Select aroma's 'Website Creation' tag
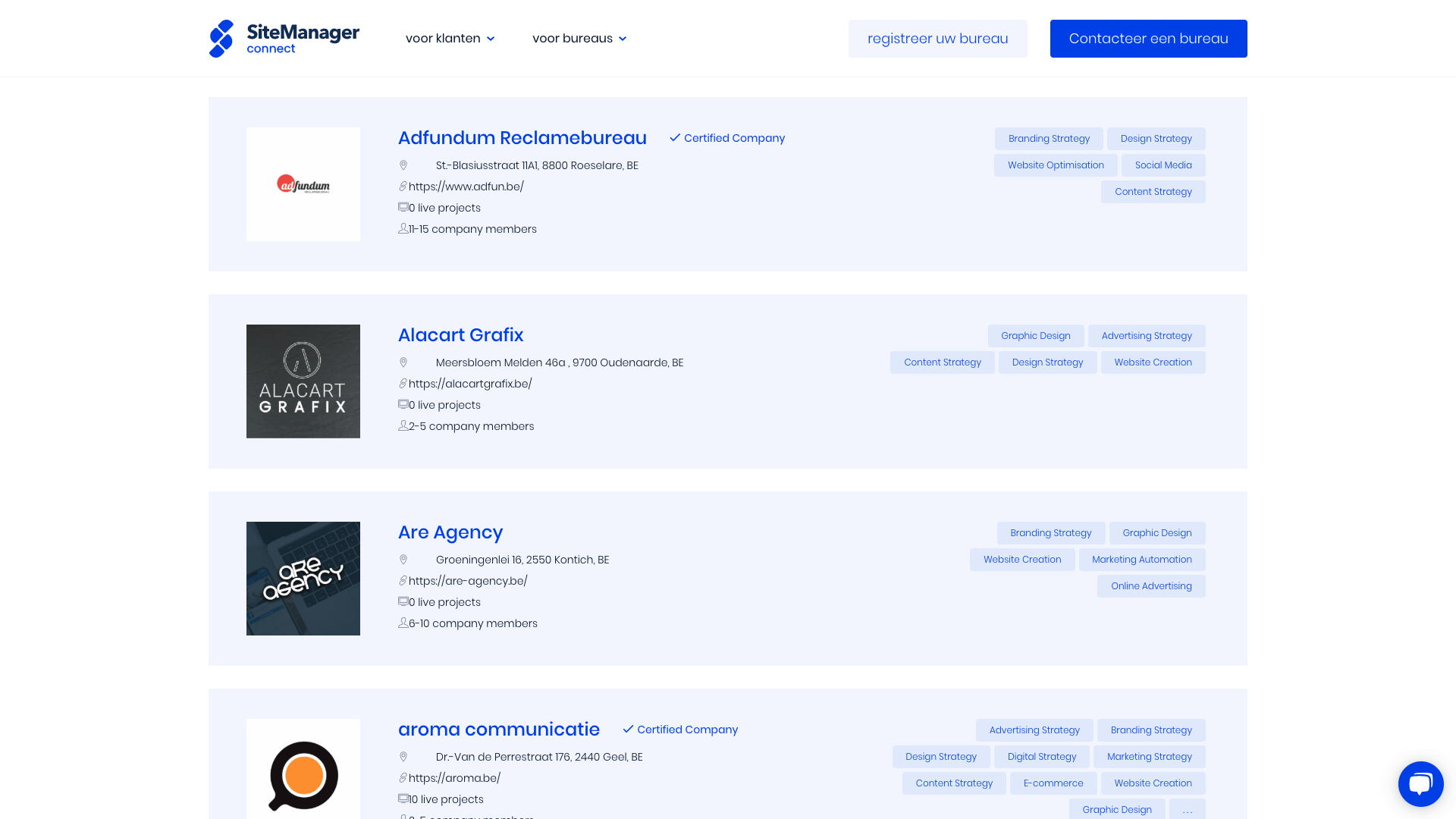1456x819 pixels. [x=1153, y=783]
